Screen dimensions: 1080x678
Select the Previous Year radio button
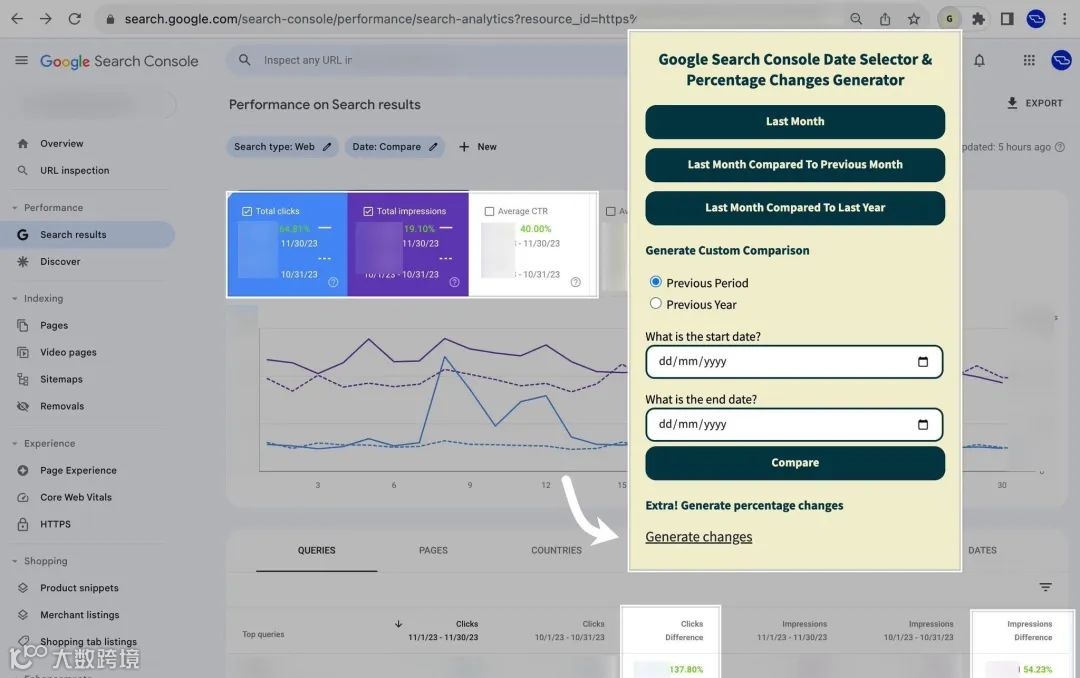pos(656,303)
